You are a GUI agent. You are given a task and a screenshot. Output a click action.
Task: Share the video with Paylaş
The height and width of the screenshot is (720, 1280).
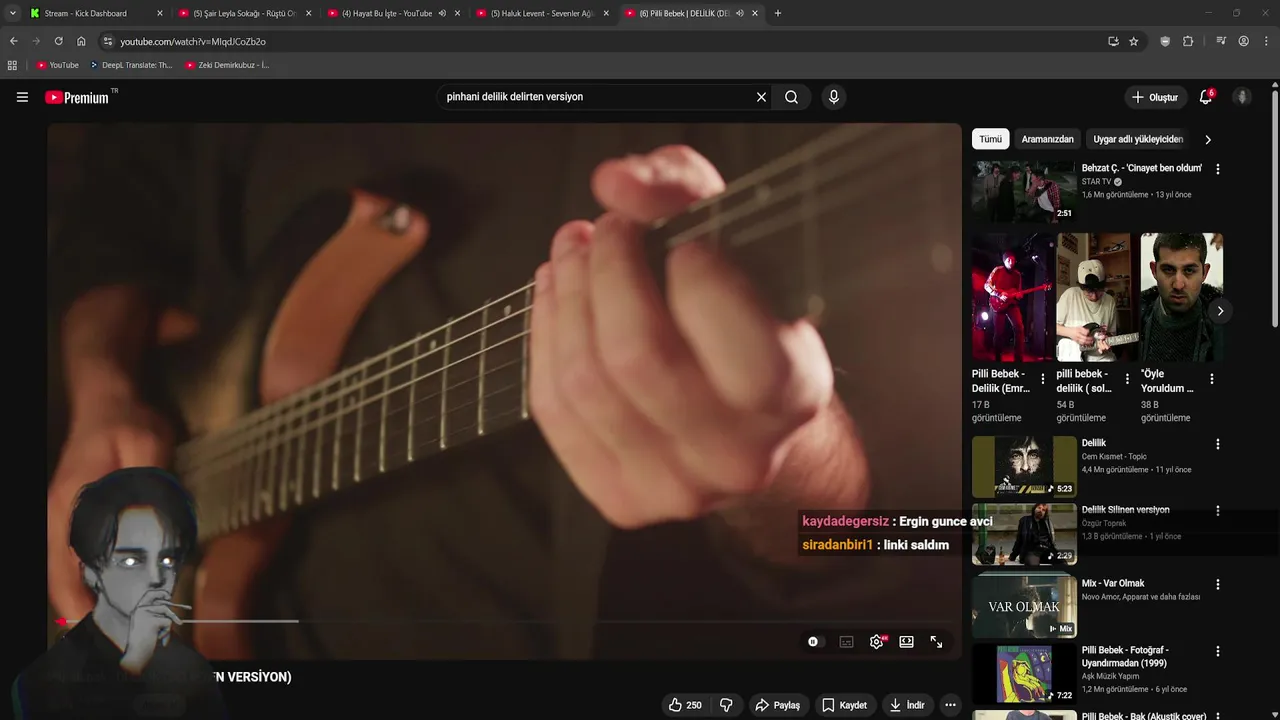click(x=777, y=705)
